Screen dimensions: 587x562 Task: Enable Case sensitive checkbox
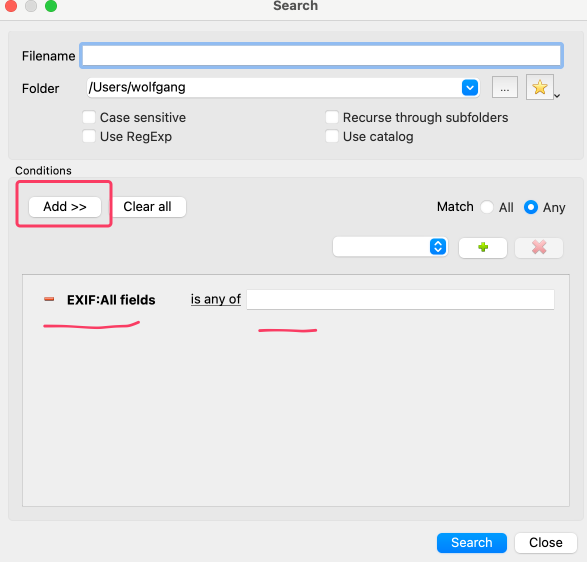point(89,117)
